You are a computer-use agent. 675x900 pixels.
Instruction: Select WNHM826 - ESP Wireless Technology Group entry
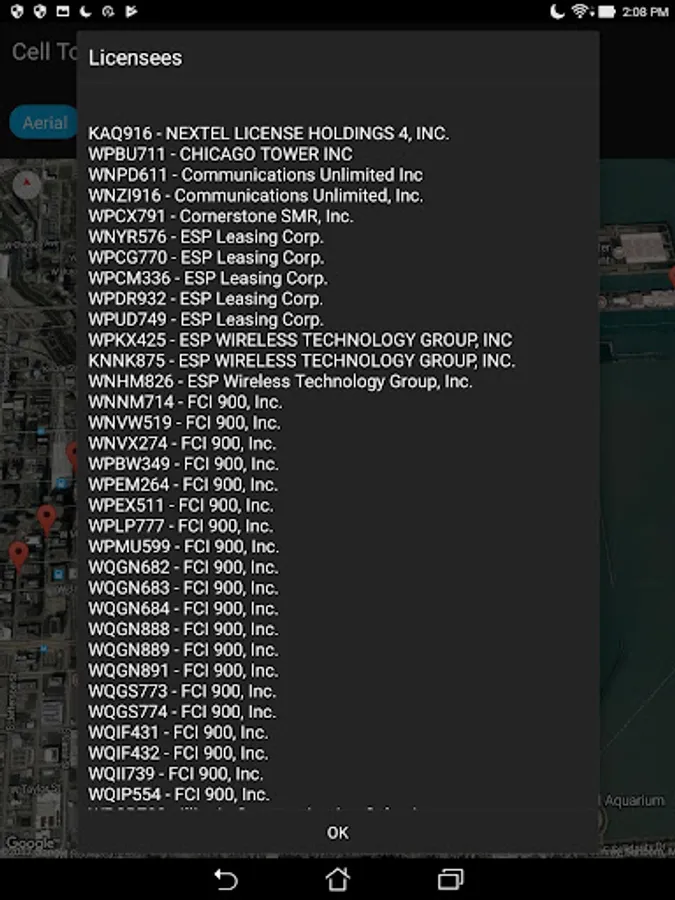point(280,381)
